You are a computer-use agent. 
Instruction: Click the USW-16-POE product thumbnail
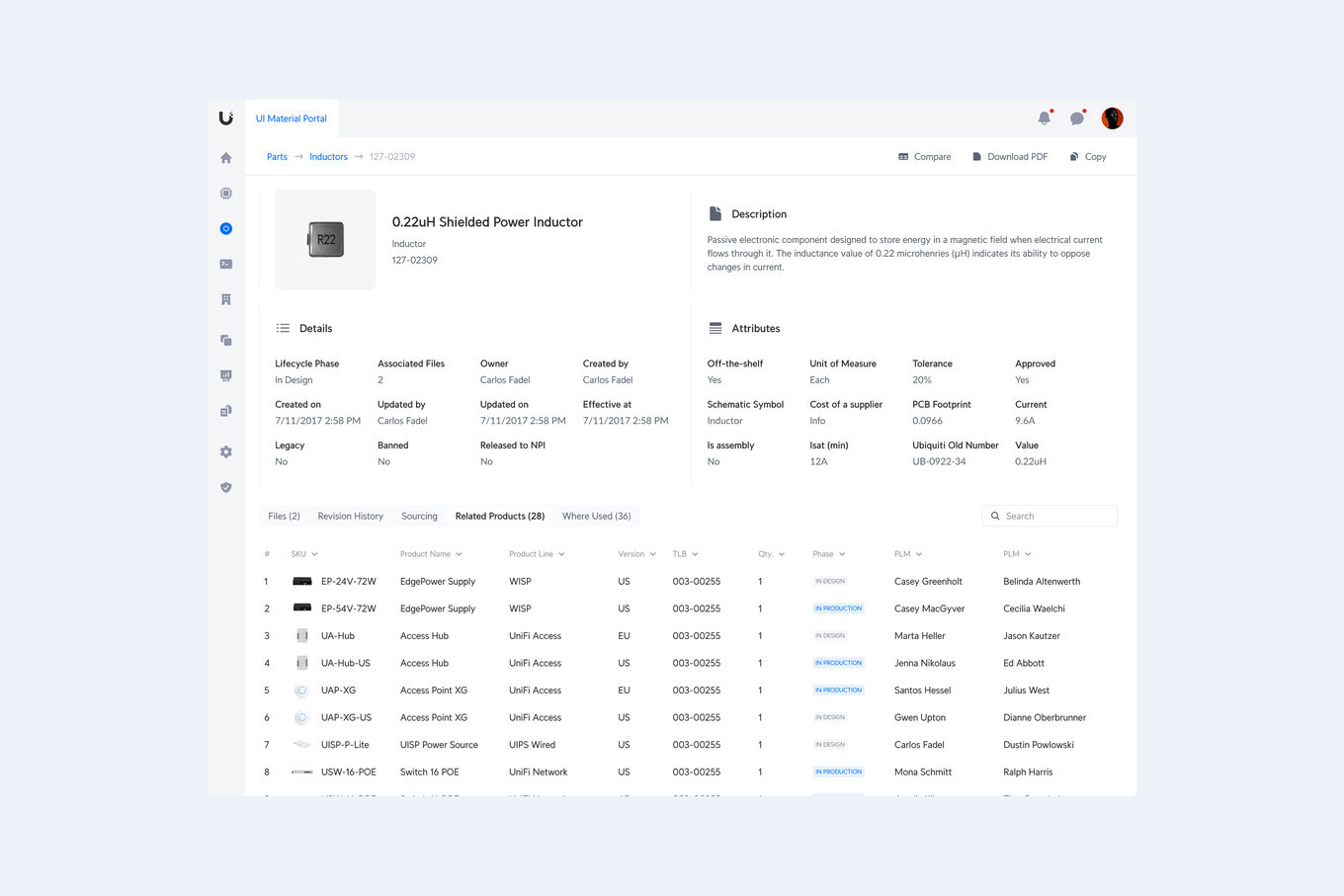(x=302, y=772)
